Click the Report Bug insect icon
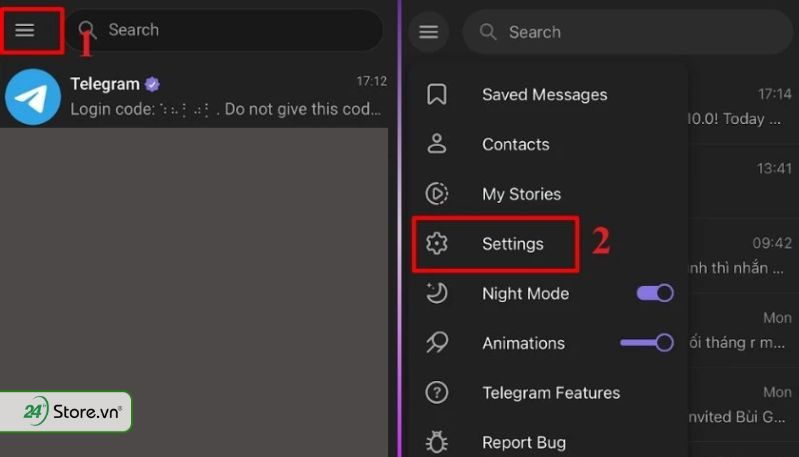Image resolution: width=799 pixels, height=457 pixels. pos(437,441)
